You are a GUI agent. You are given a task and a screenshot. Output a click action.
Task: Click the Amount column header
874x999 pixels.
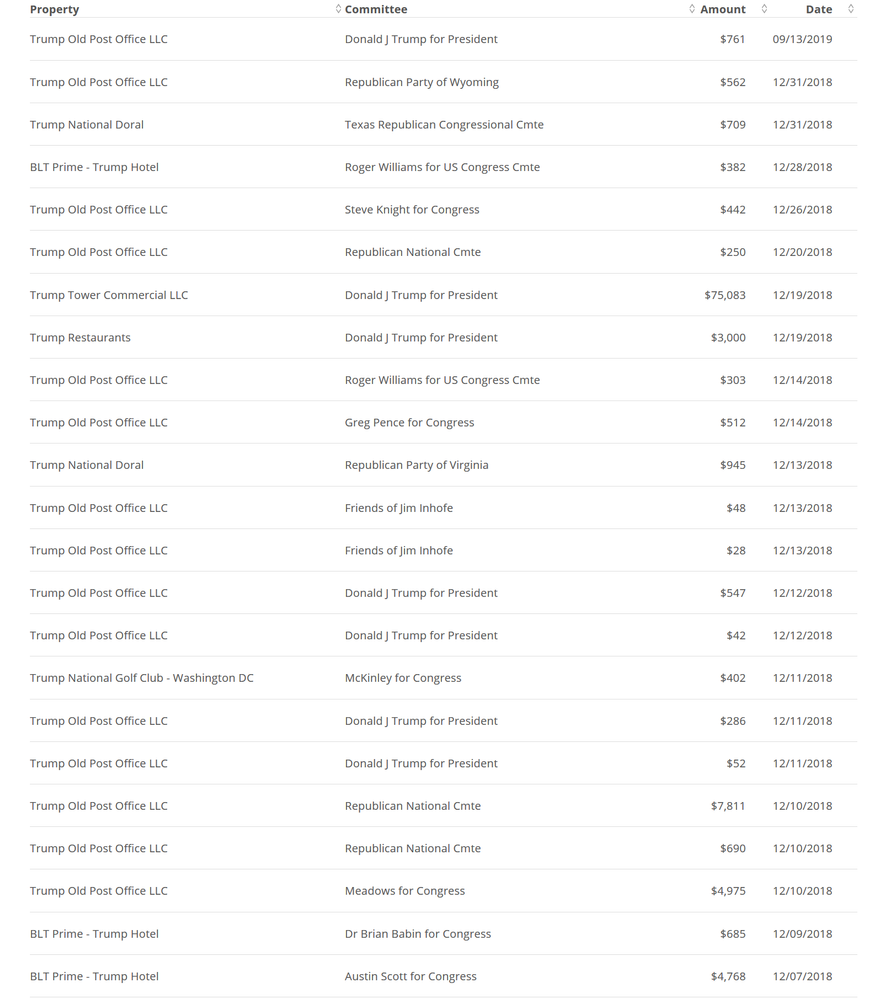click(722, 9)
